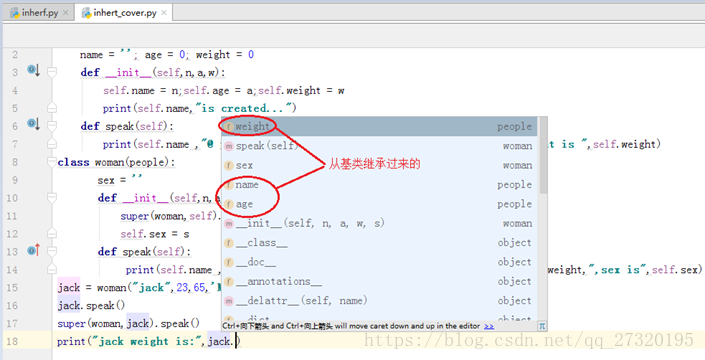Image resolution: width=705 pixels, height=360 pixels.
Task: Click fold end marker on line 7
Action: coord(52,144)
